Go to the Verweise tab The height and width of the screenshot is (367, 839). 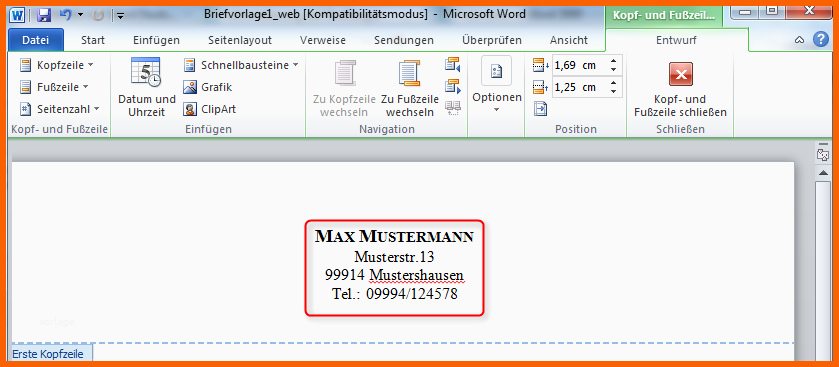(323, 40)
